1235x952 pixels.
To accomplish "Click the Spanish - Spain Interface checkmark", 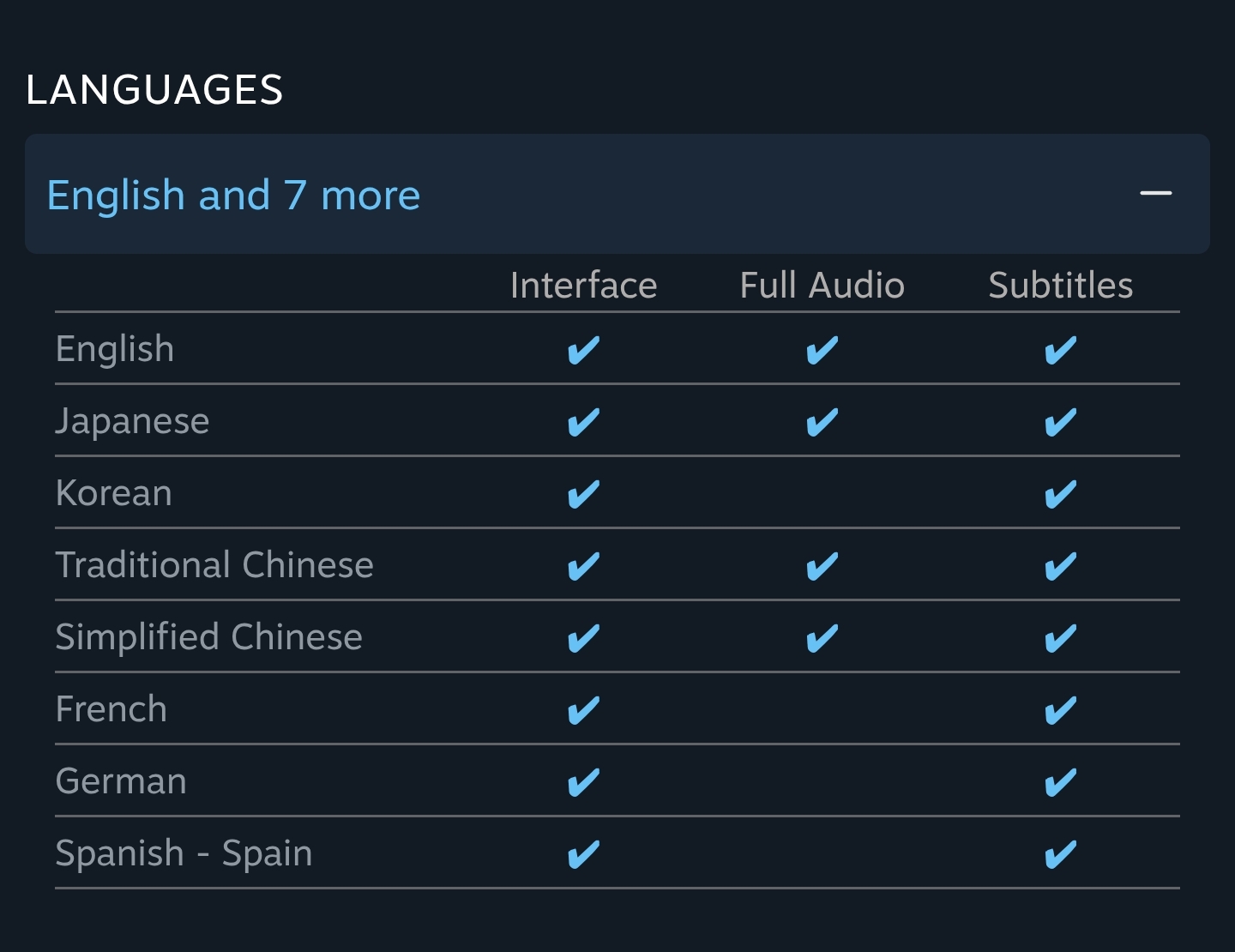I will pyautogui.click(x=583, y=854).
